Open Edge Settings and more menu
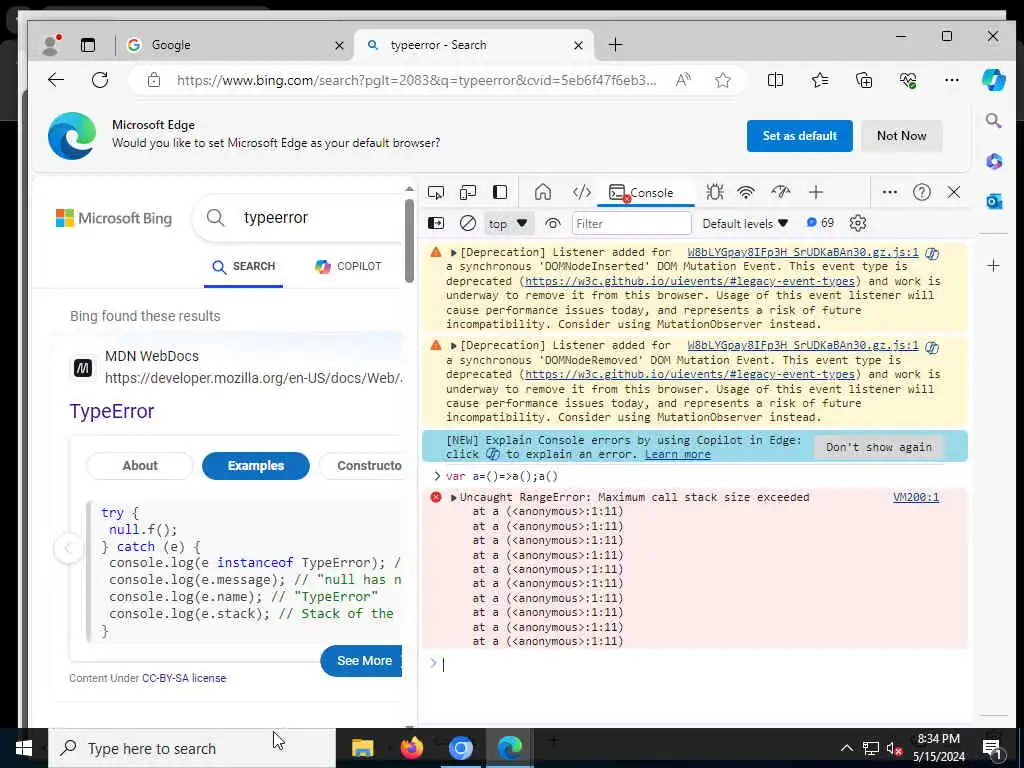Image resolution: width=1024 pixels, height=768 pixels. click(952, 80)
